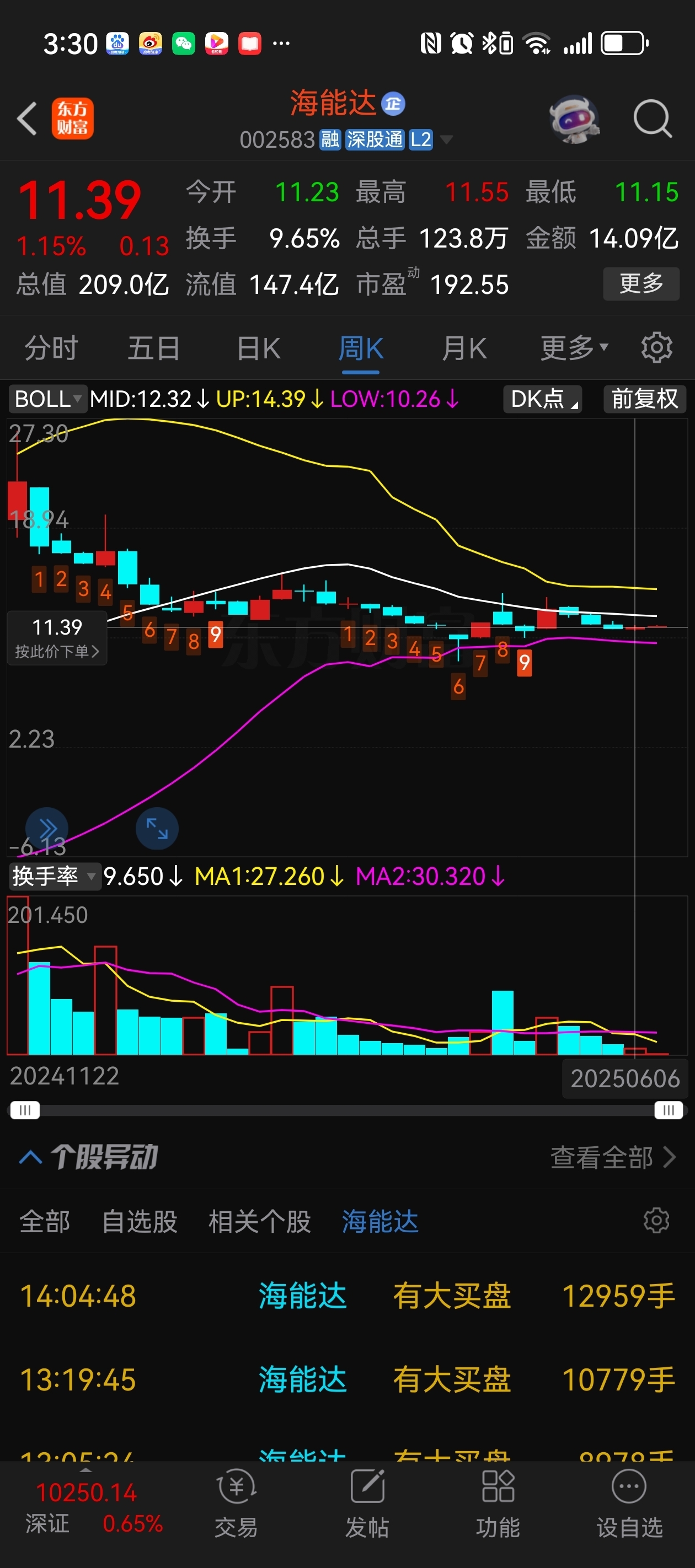Viewport: 695px width, 1568px height.
Task: Tap the 企 badge beside 海能达
Action: click(x=393, y=104)
